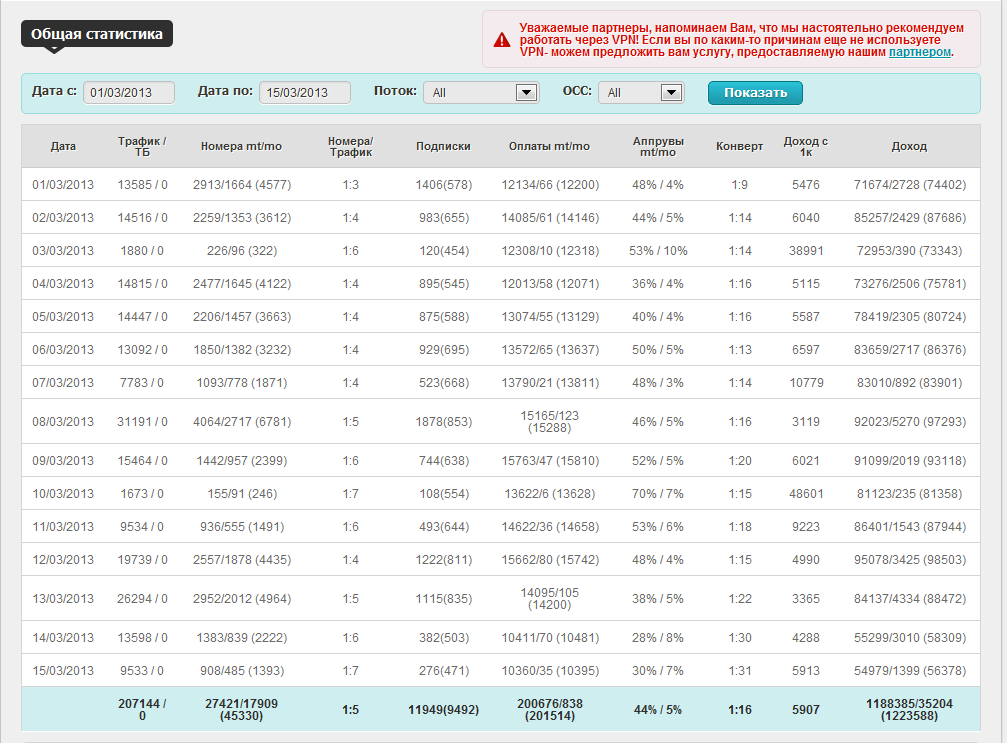Click traffic value 31191 / 0
The height and width of the screenshot is (743, 1007).
point(142,422)
